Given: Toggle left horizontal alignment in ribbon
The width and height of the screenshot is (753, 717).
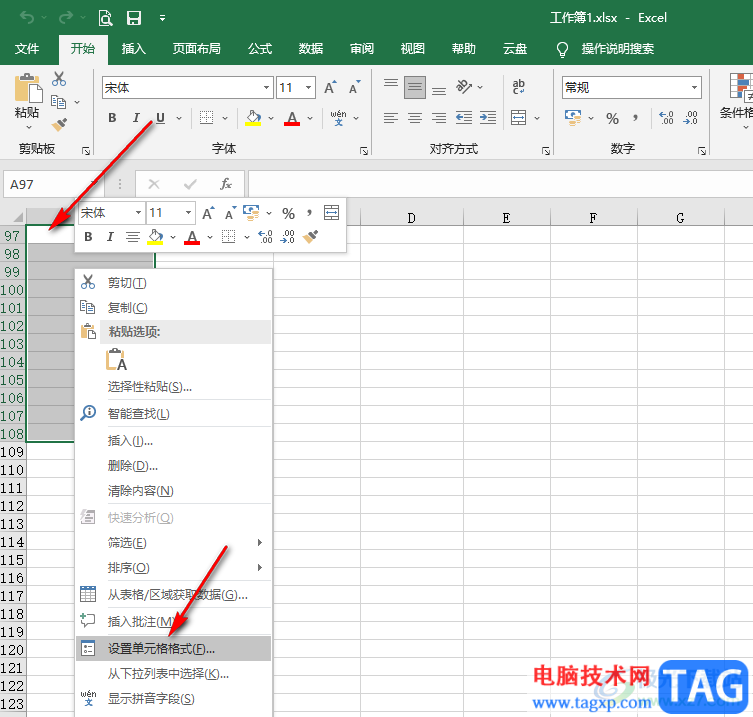Looking at the screenshot, I should (x=391, y=118).
